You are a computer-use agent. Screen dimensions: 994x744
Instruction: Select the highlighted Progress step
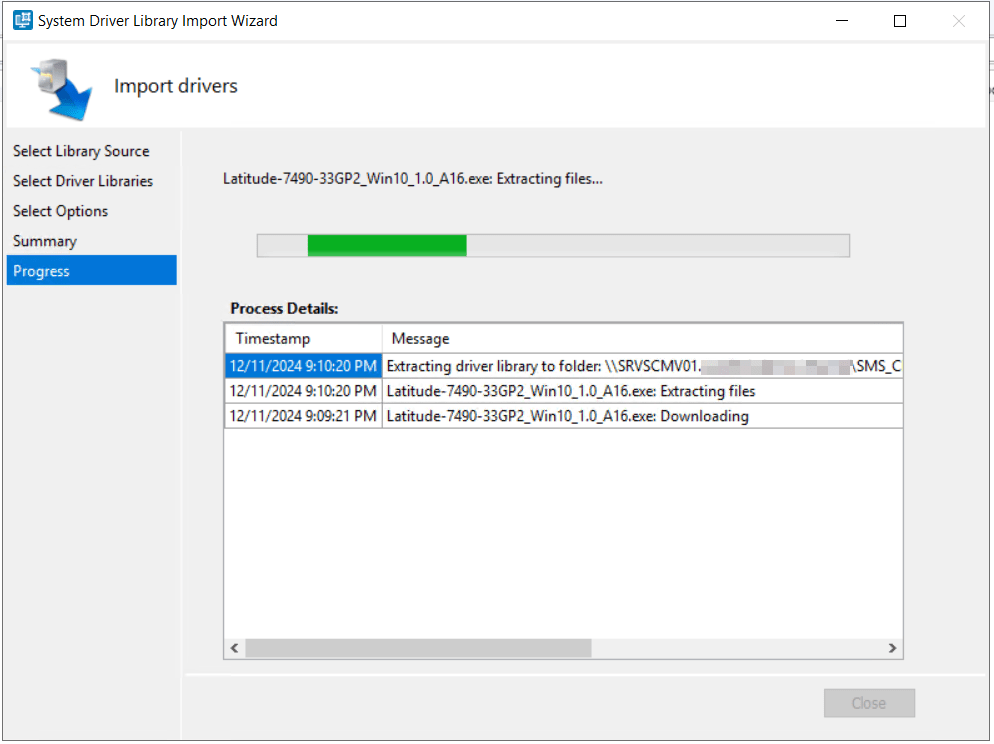(41, 271)
